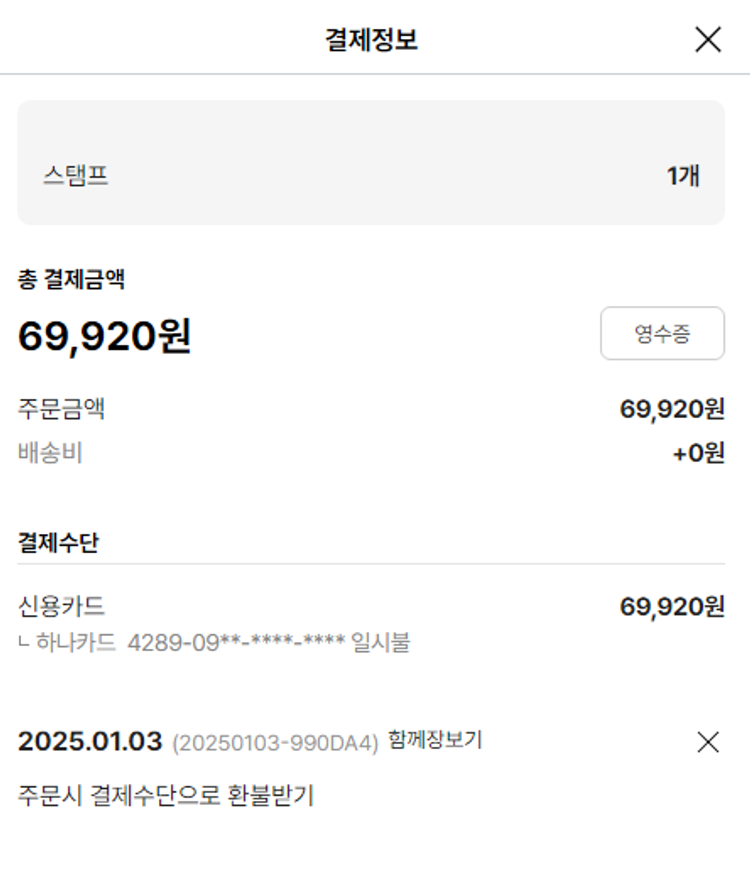750x877 pixels.
Task: Select the 총 결제금액 heading
Action: (71, 280)
